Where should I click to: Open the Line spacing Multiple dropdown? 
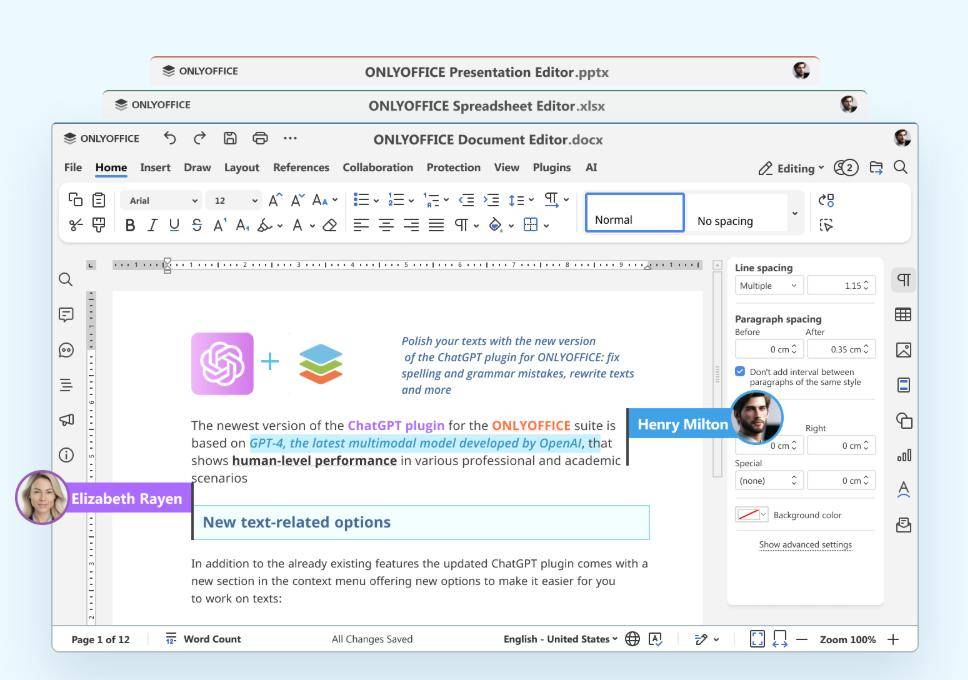tap(768, 286)
